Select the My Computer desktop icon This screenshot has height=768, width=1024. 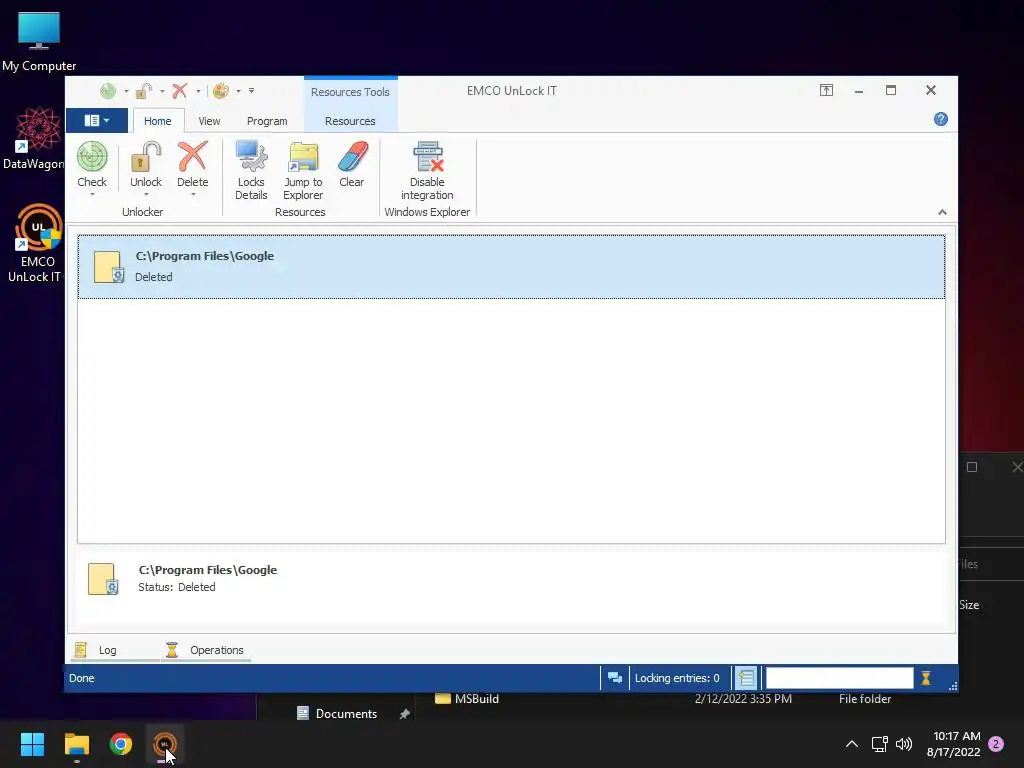pos(39,41)
